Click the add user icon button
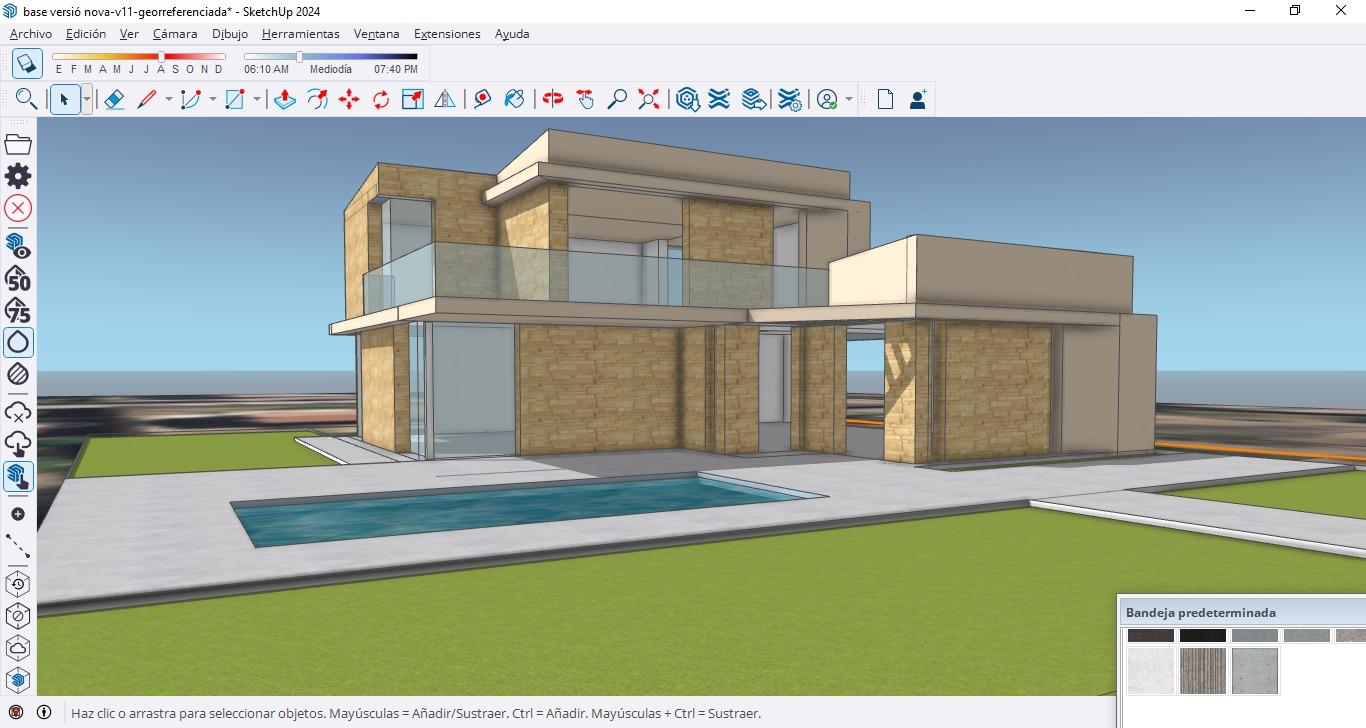This screenshot has height=728, width=1366. (917, 99)
